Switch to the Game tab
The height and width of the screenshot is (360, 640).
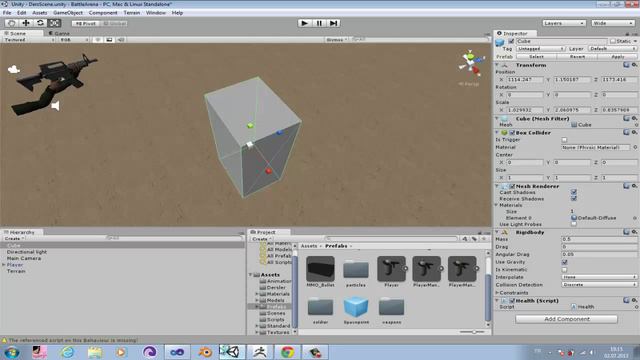click(59, 33)
